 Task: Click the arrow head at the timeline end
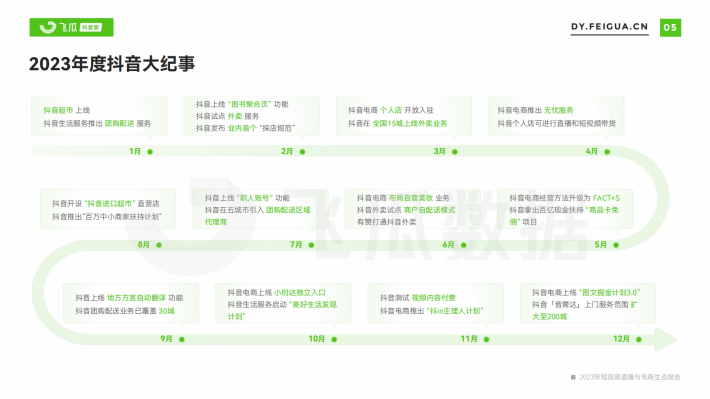pos(666,339)
